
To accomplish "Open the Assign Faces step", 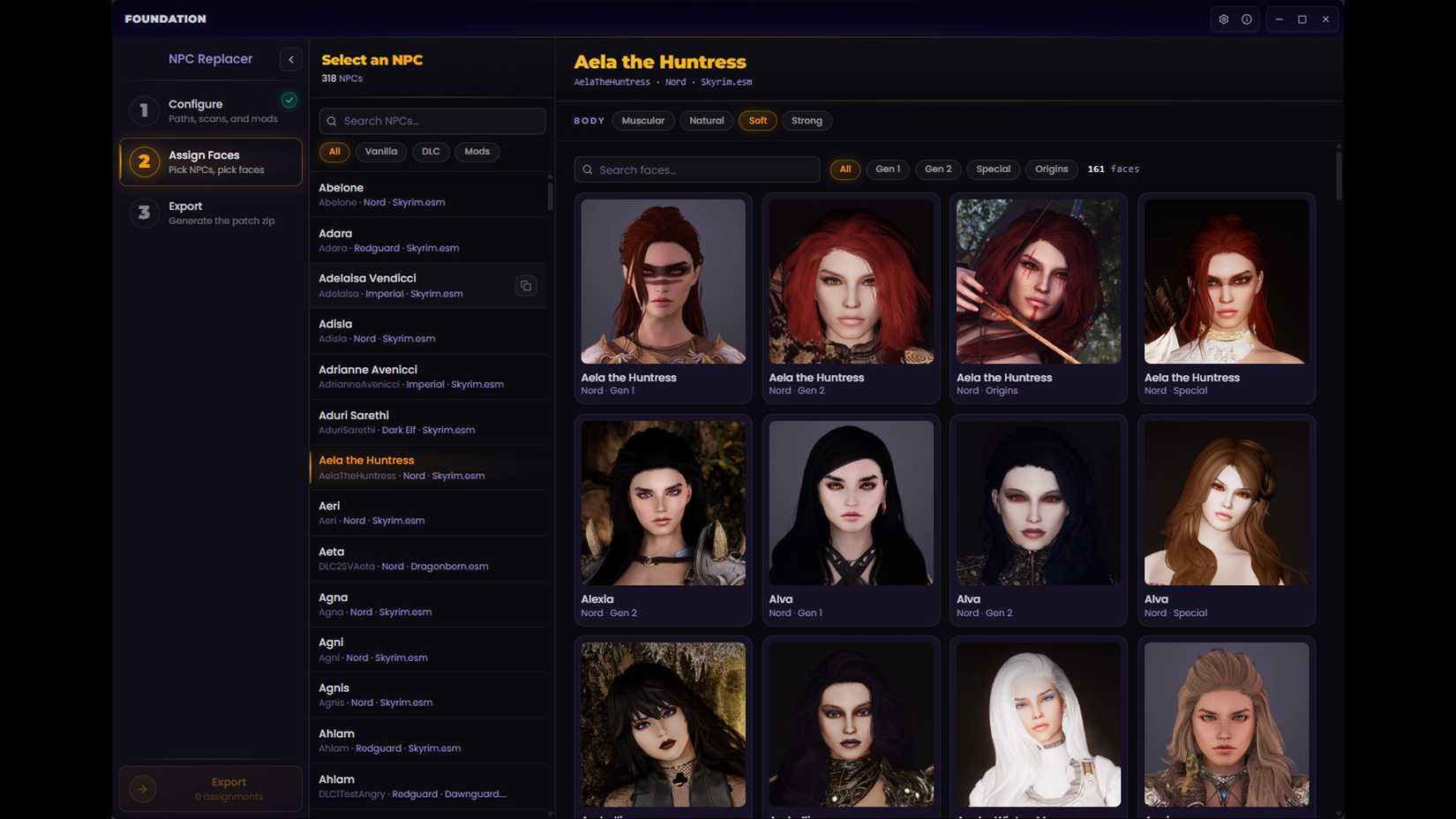I will click(211, 162).
